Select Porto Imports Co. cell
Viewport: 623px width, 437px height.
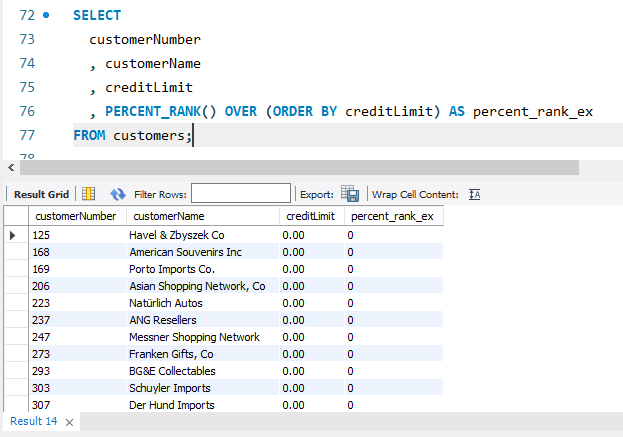pos(203,269)
